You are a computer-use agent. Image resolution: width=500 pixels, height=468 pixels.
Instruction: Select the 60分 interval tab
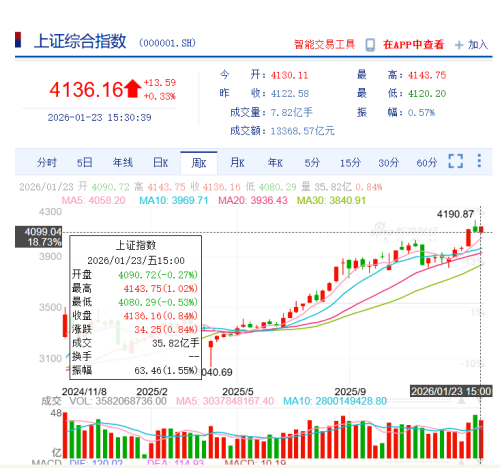click(x=427, y=163)
